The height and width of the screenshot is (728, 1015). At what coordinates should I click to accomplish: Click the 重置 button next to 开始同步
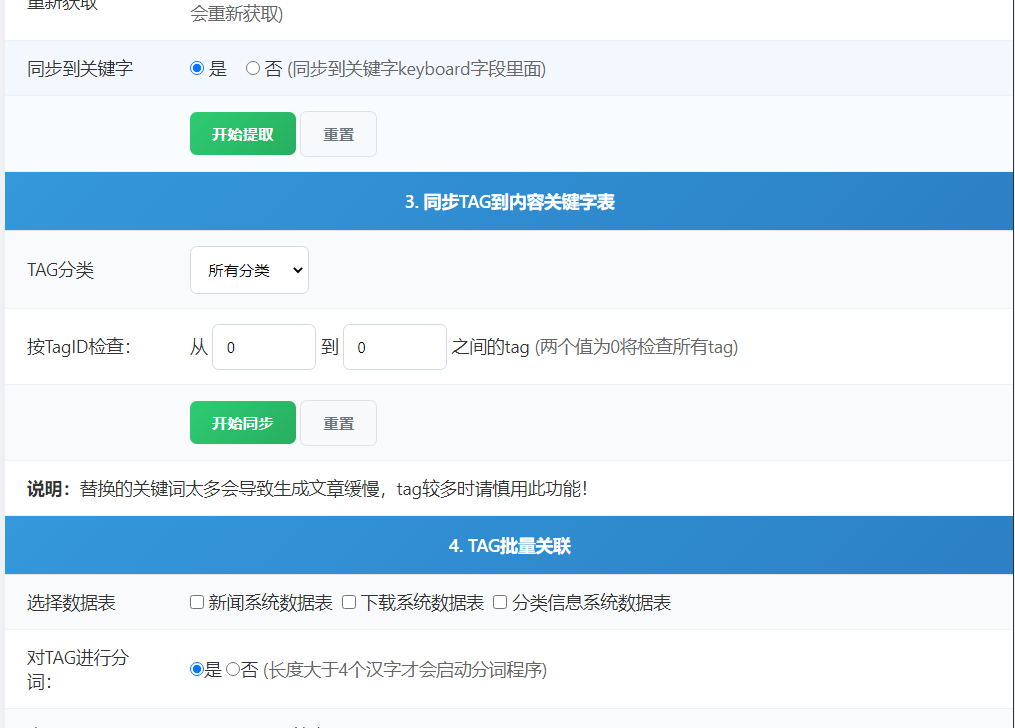[x=338, y=422]
